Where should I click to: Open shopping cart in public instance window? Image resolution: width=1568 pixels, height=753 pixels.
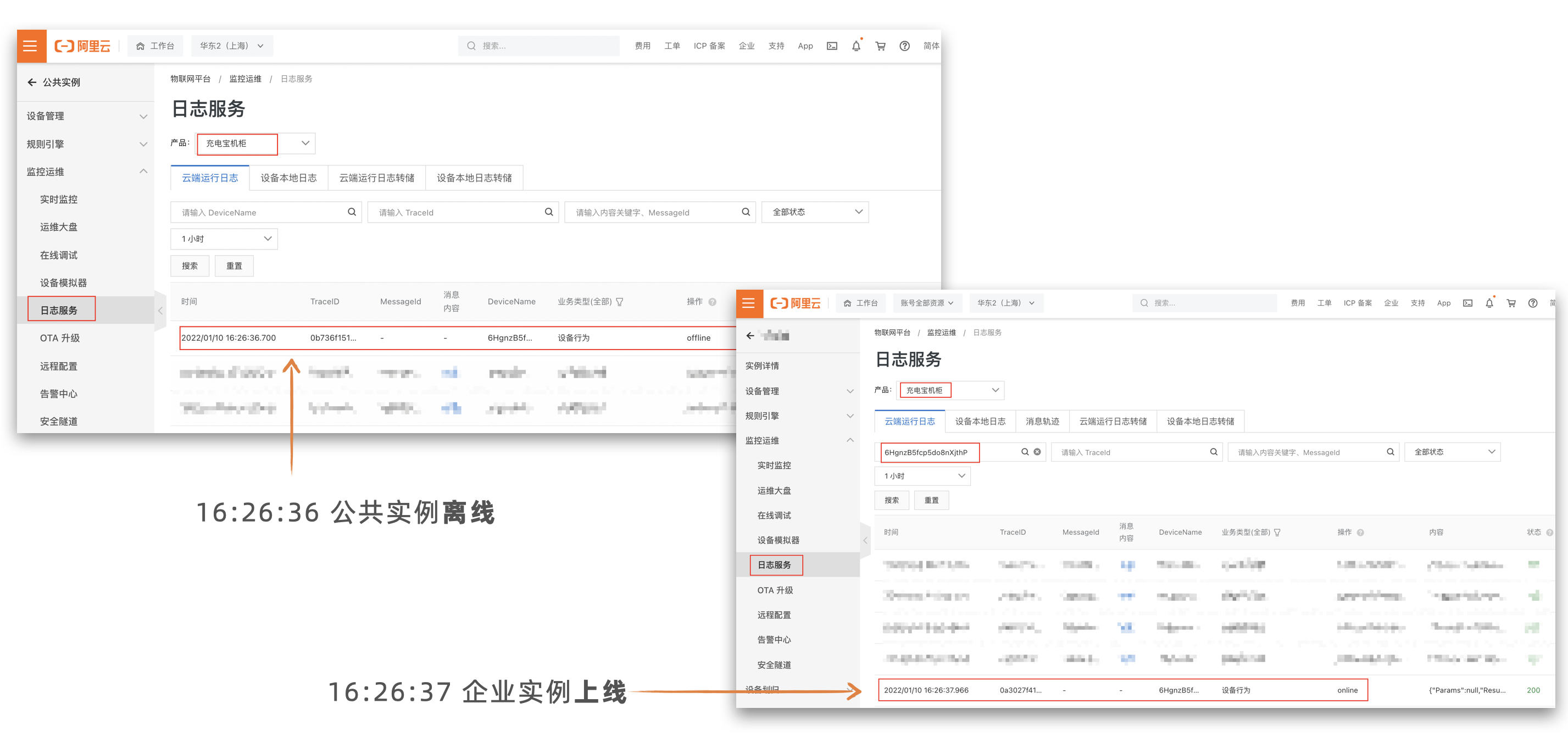point(880,46)
